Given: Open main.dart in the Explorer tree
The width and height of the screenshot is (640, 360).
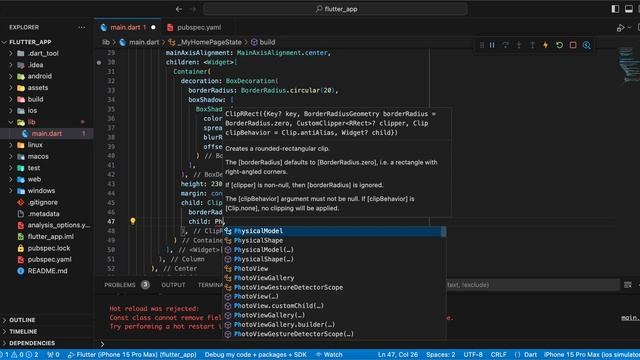Looking at the screenshot, I should click(47, 133).
